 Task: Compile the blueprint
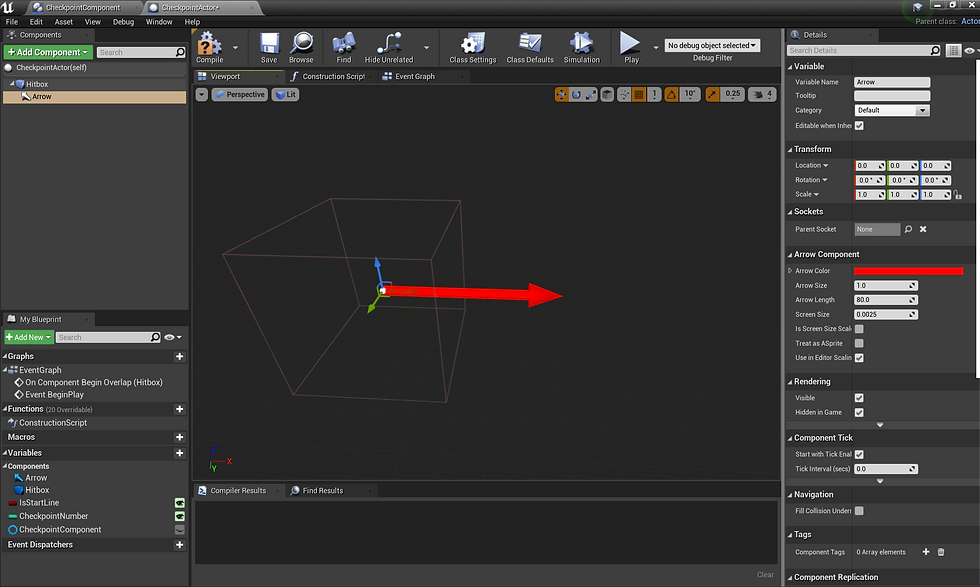click(x=209, y=48)
